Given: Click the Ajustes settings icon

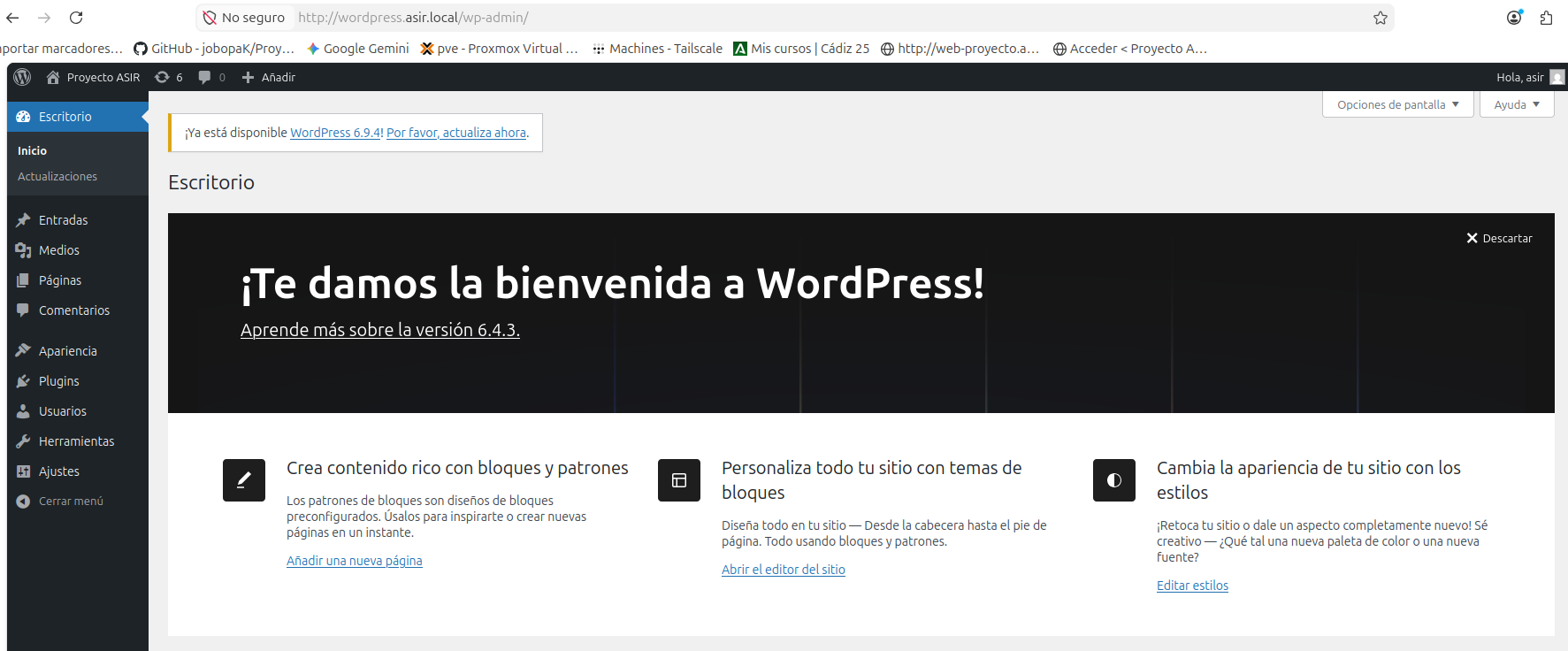Looking at the screenshot, I should [x=23, y=471].
